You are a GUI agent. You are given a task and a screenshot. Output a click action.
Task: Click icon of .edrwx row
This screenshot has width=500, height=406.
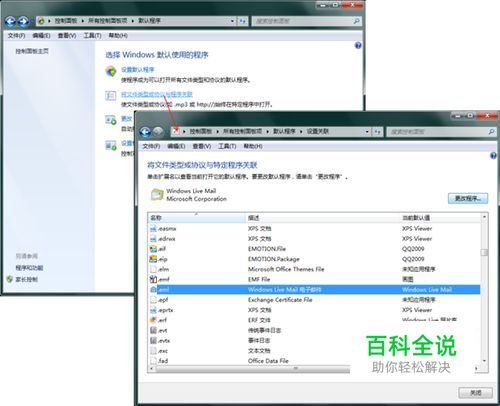[x=153, y=239]
